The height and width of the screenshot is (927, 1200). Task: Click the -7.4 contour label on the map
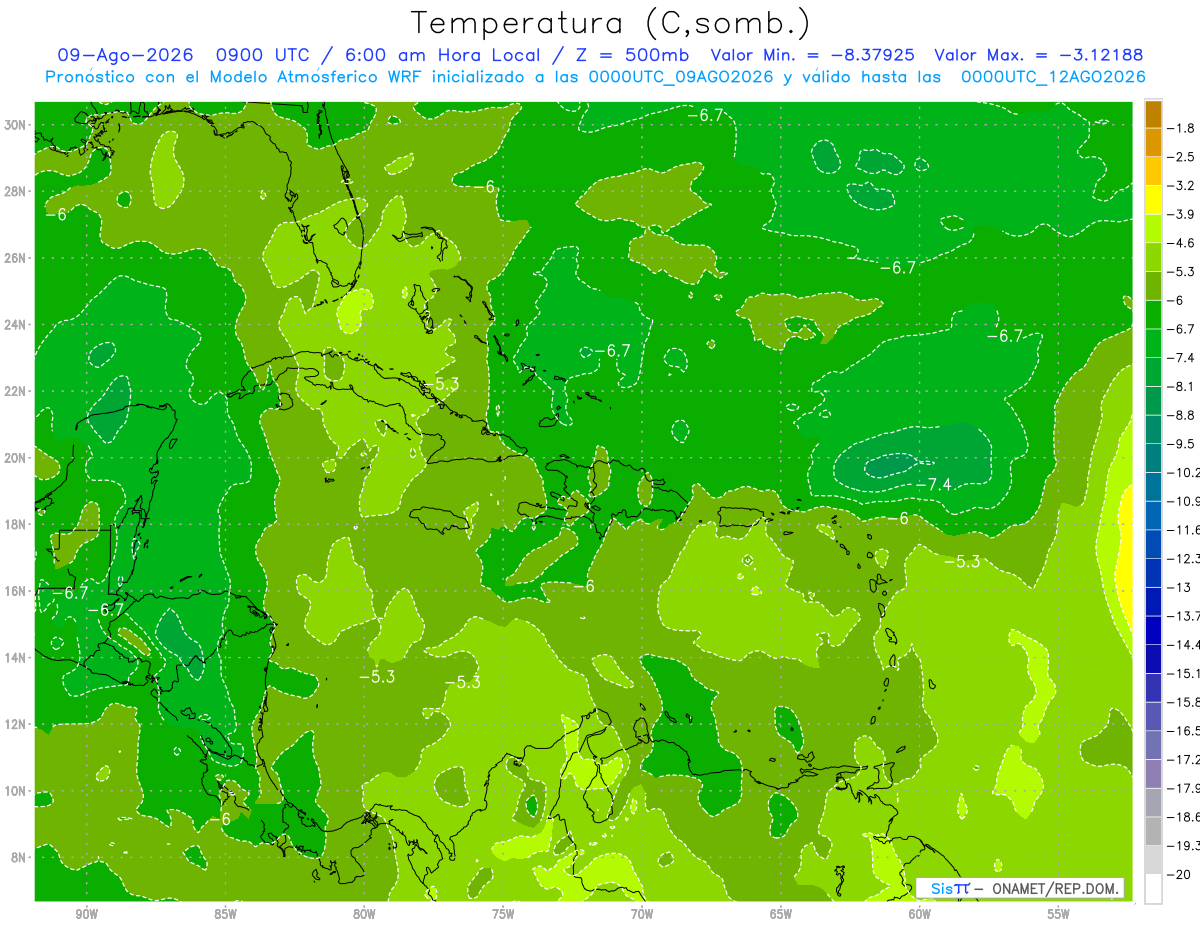point(933,485)
